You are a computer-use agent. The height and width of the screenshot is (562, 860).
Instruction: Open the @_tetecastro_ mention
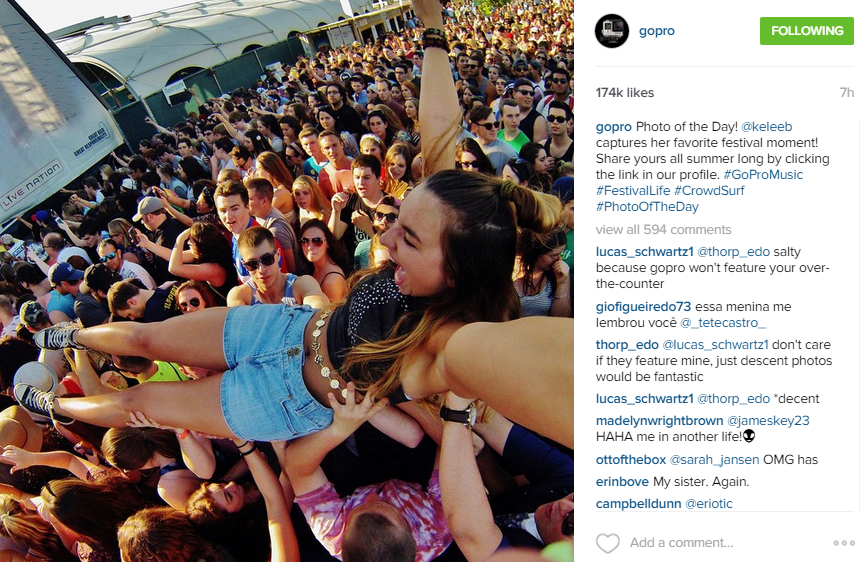(x=723, y=322)
